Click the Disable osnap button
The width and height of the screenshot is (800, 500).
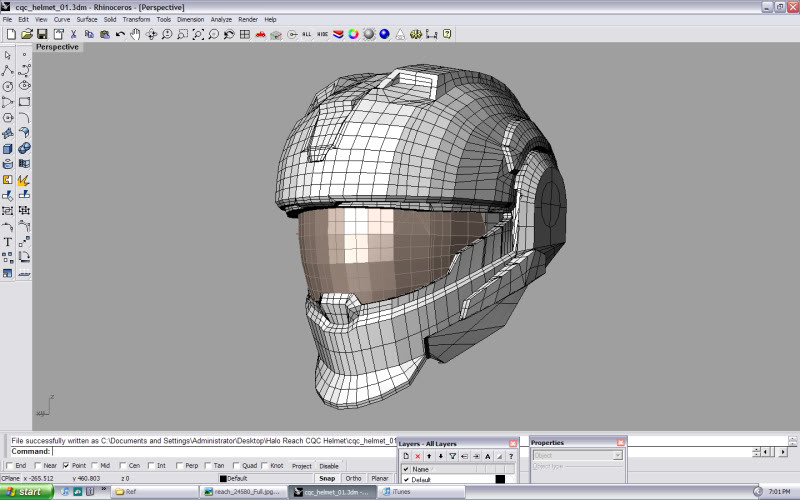point(329,466)
